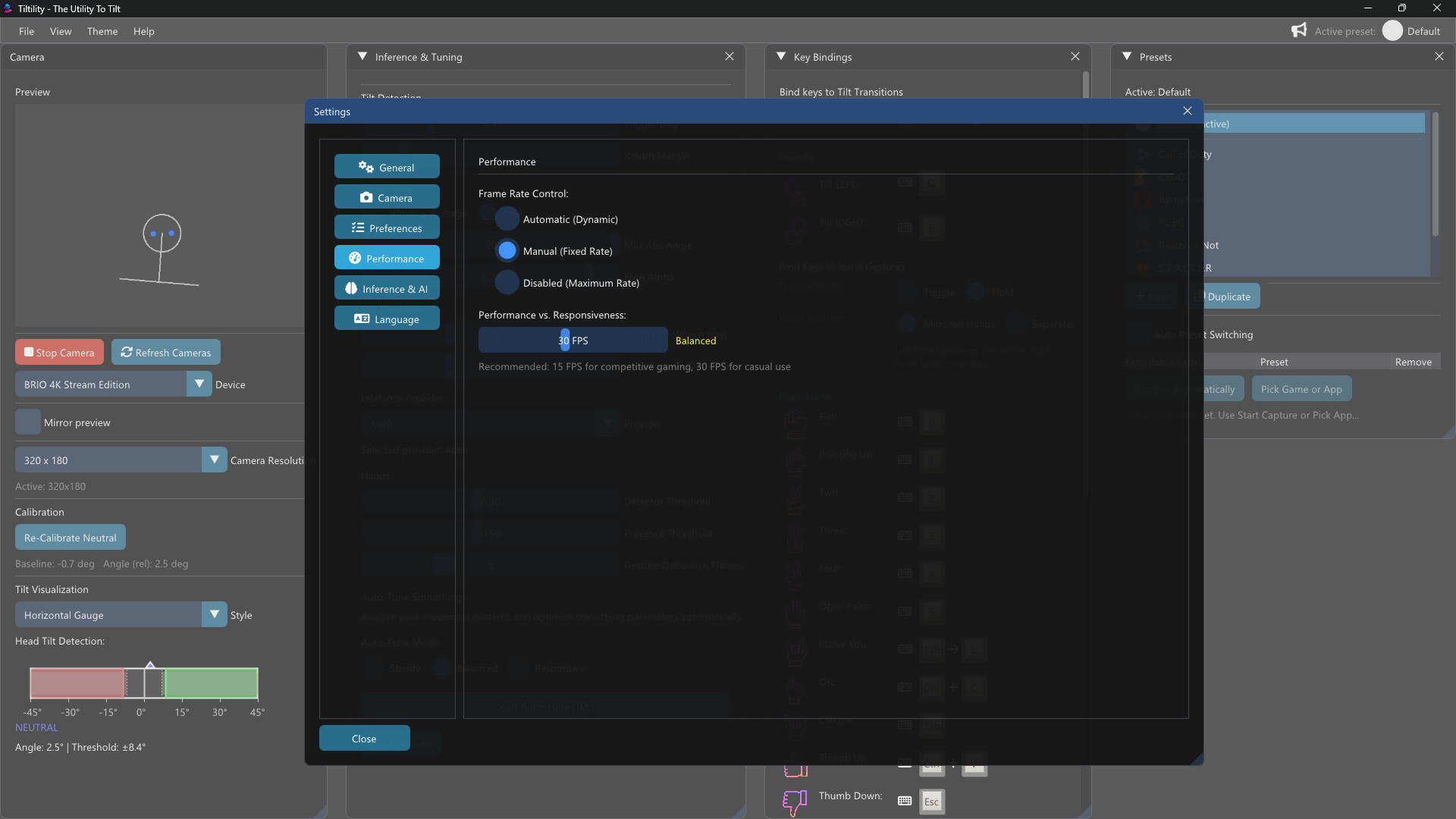This screenshot has width=1456, height=819.
Task: Open the Help menu
Action: (143, 31)
